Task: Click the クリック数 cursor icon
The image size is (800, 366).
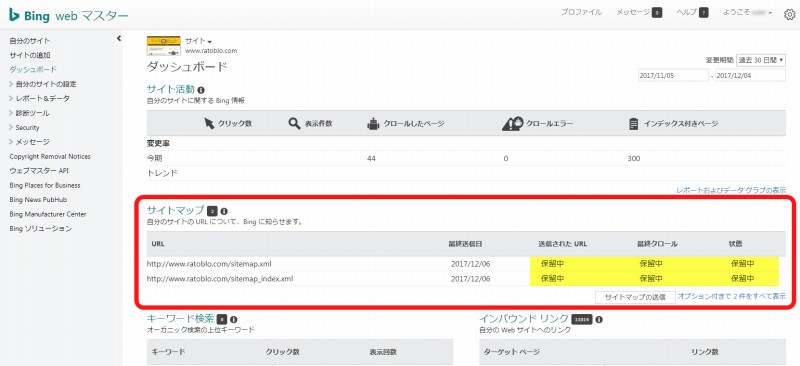Action: click(209, 124)
